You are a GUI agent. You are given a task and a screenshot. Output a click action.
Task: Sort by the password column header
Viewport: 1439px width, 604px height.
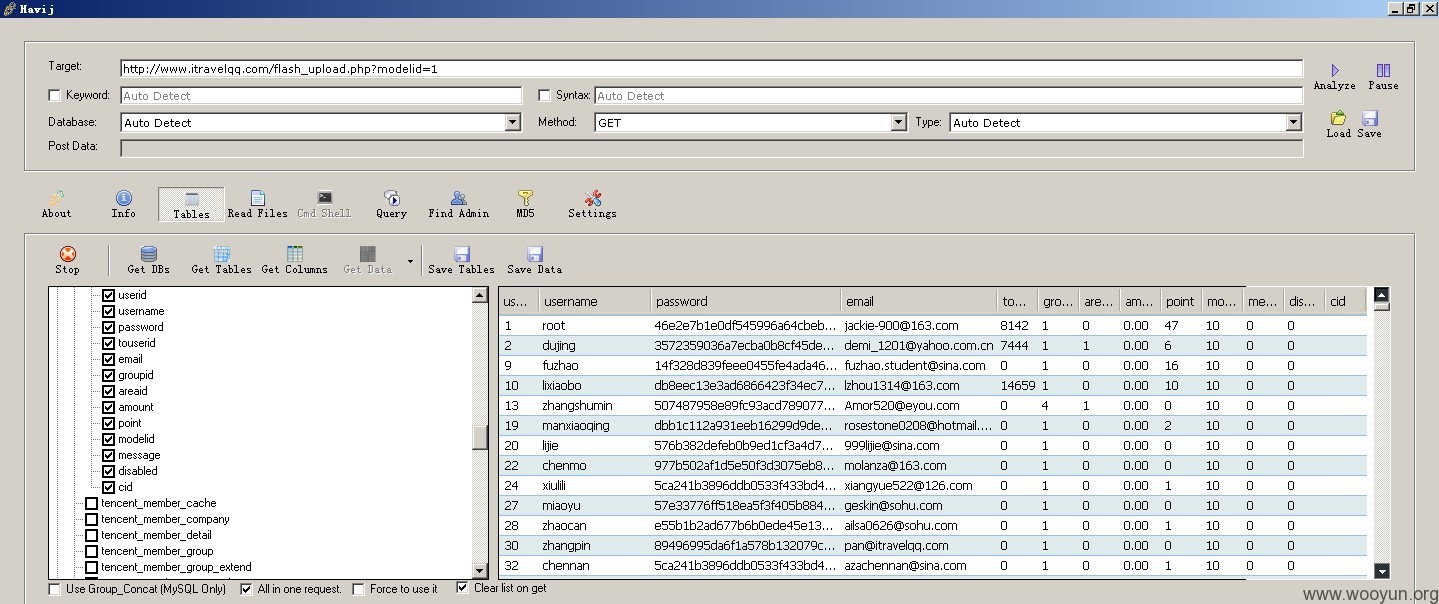(745, 301)
